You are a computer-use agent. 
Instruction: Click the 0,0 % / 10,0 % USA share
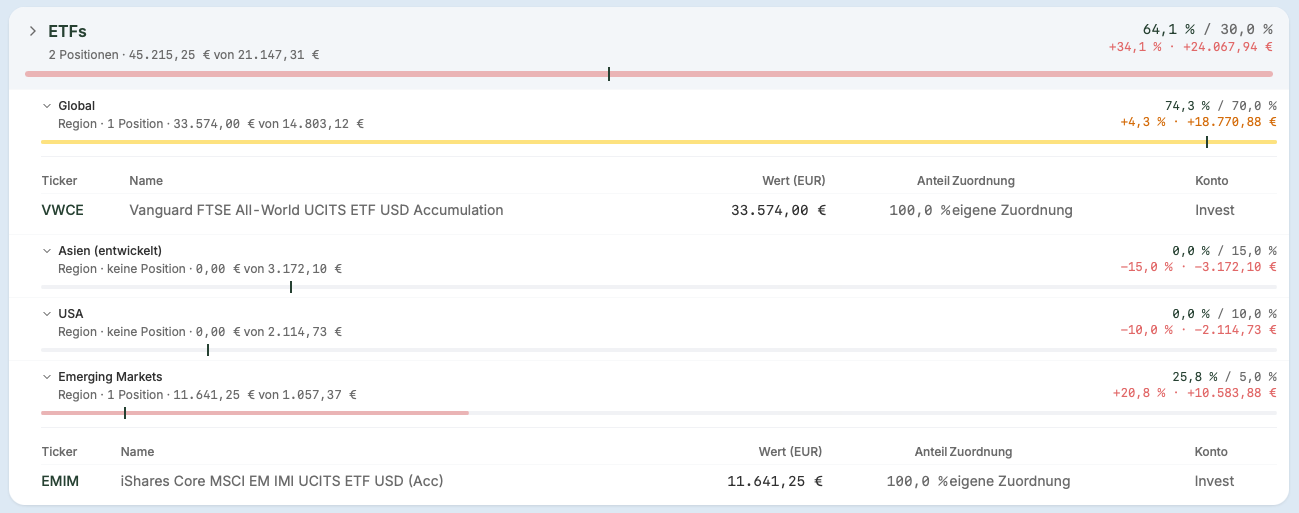pos(1224,313)
